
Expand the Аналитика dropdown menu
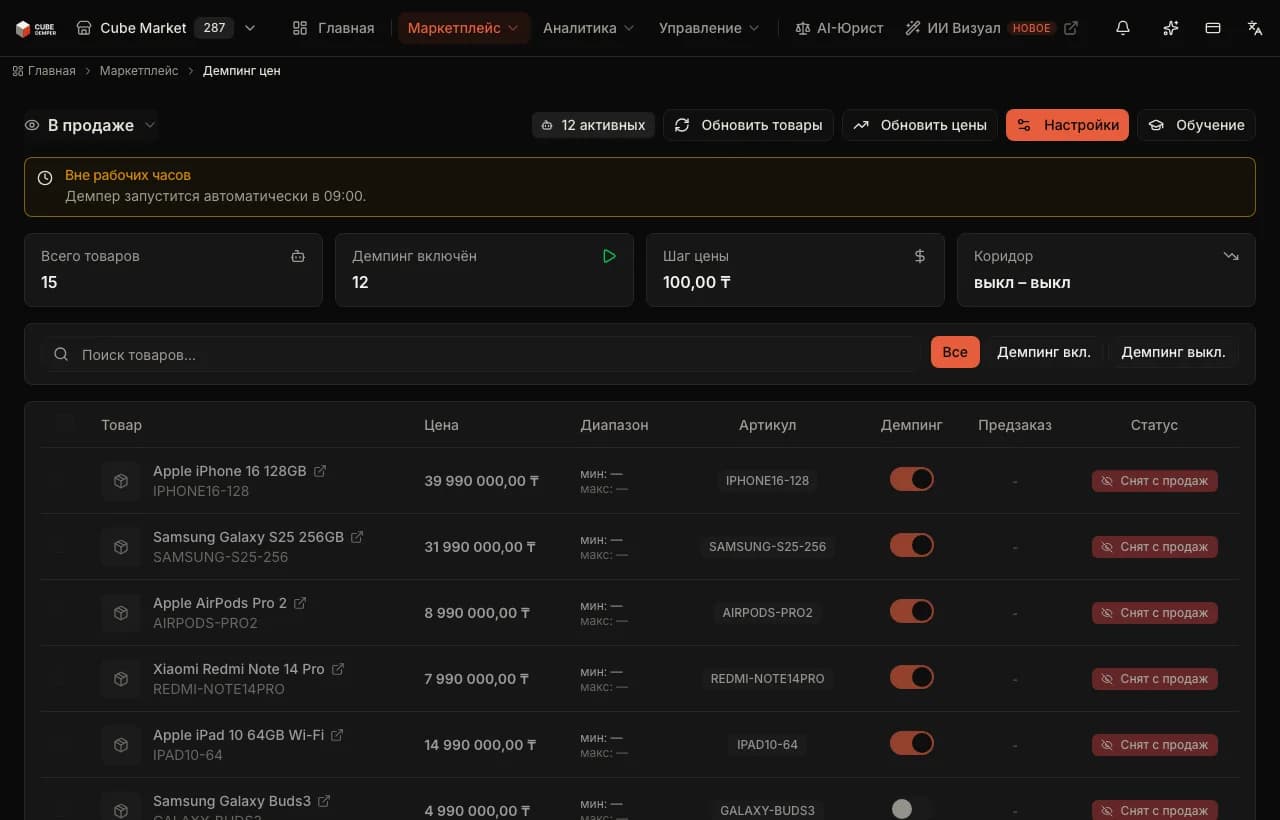[x=588, y=28]
